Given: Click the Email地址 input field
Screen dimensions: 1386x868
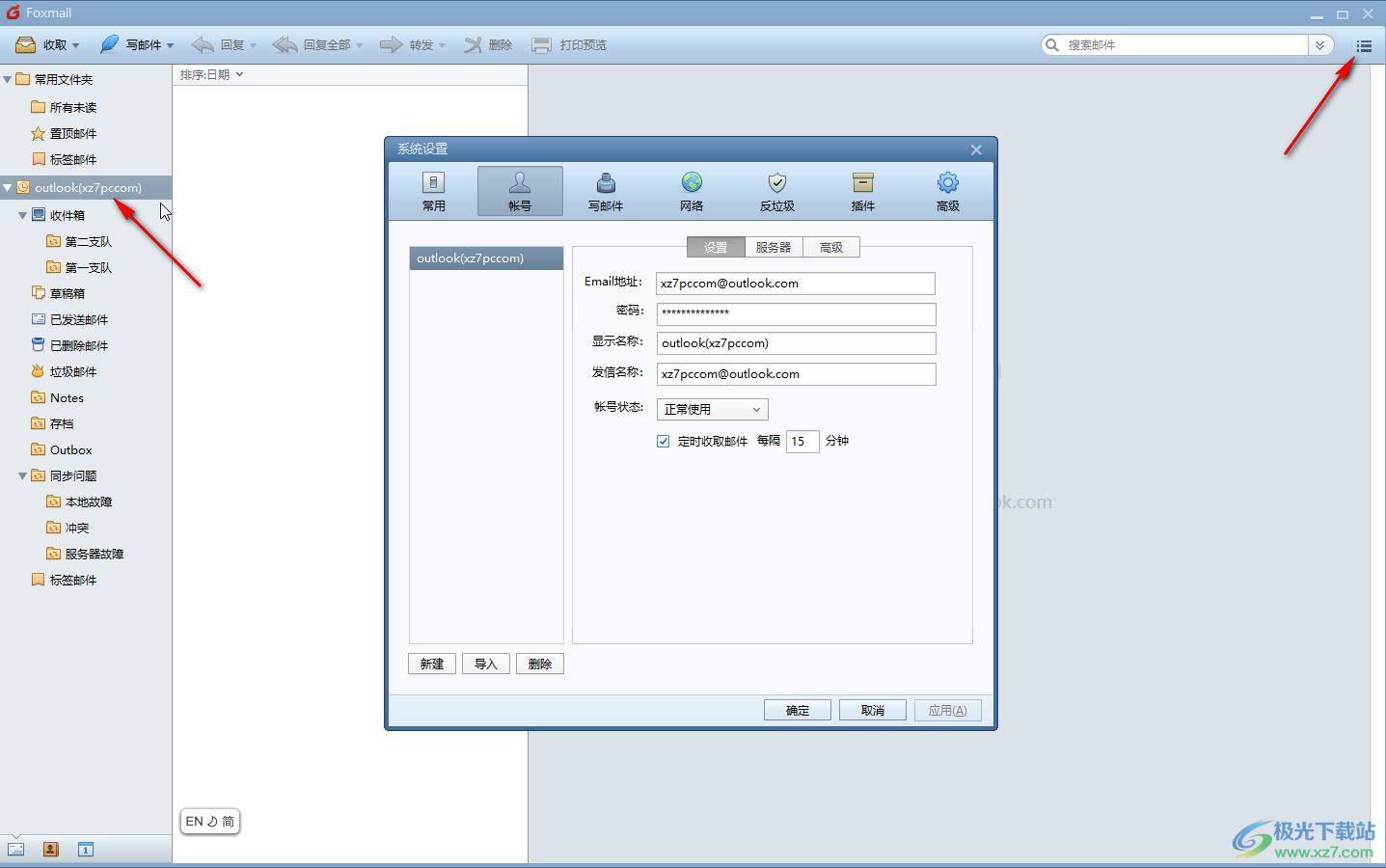Looking at the screenshot, I should point(796,284).
